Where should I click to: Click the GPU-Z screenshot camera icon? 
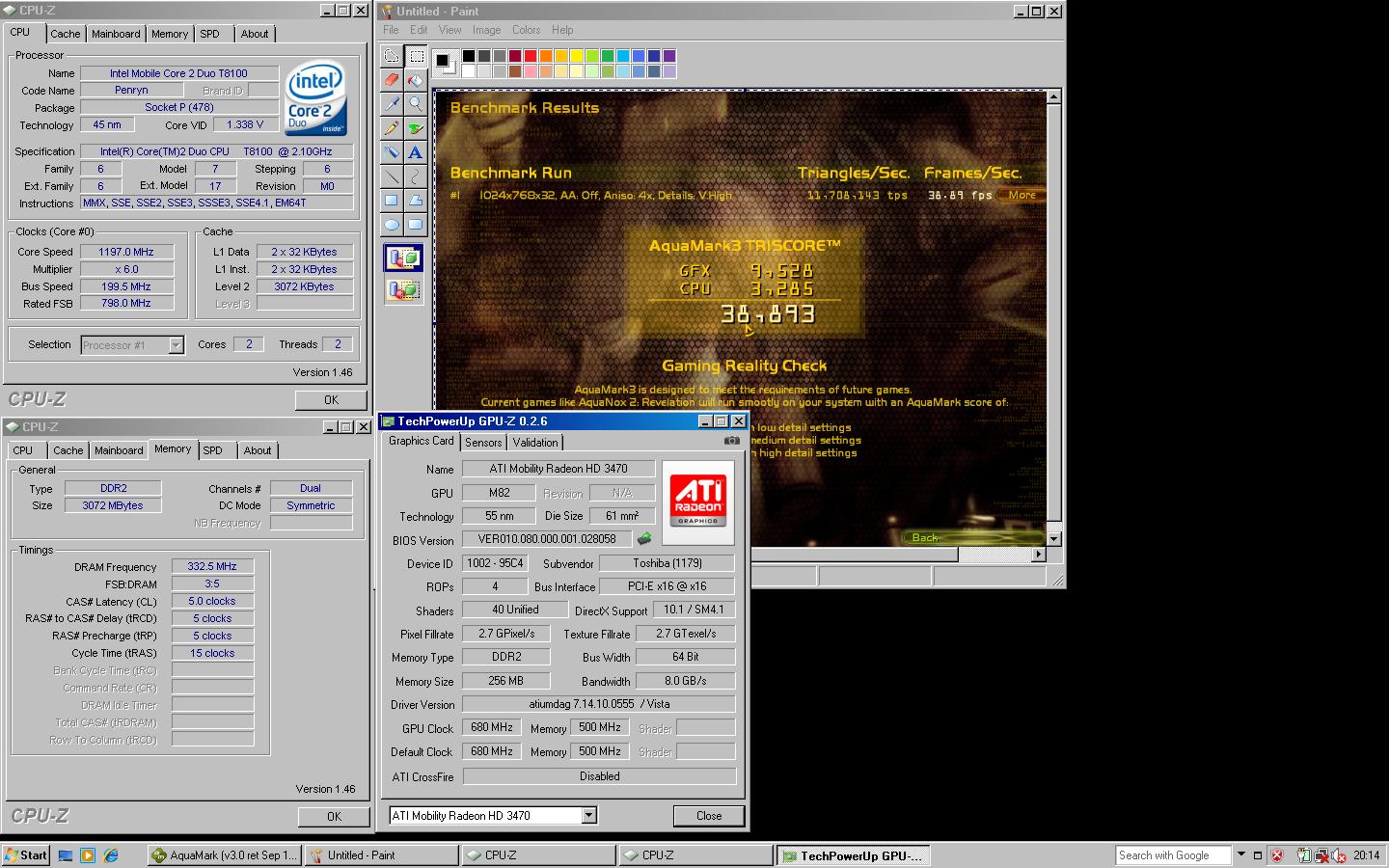coord(732,441)
